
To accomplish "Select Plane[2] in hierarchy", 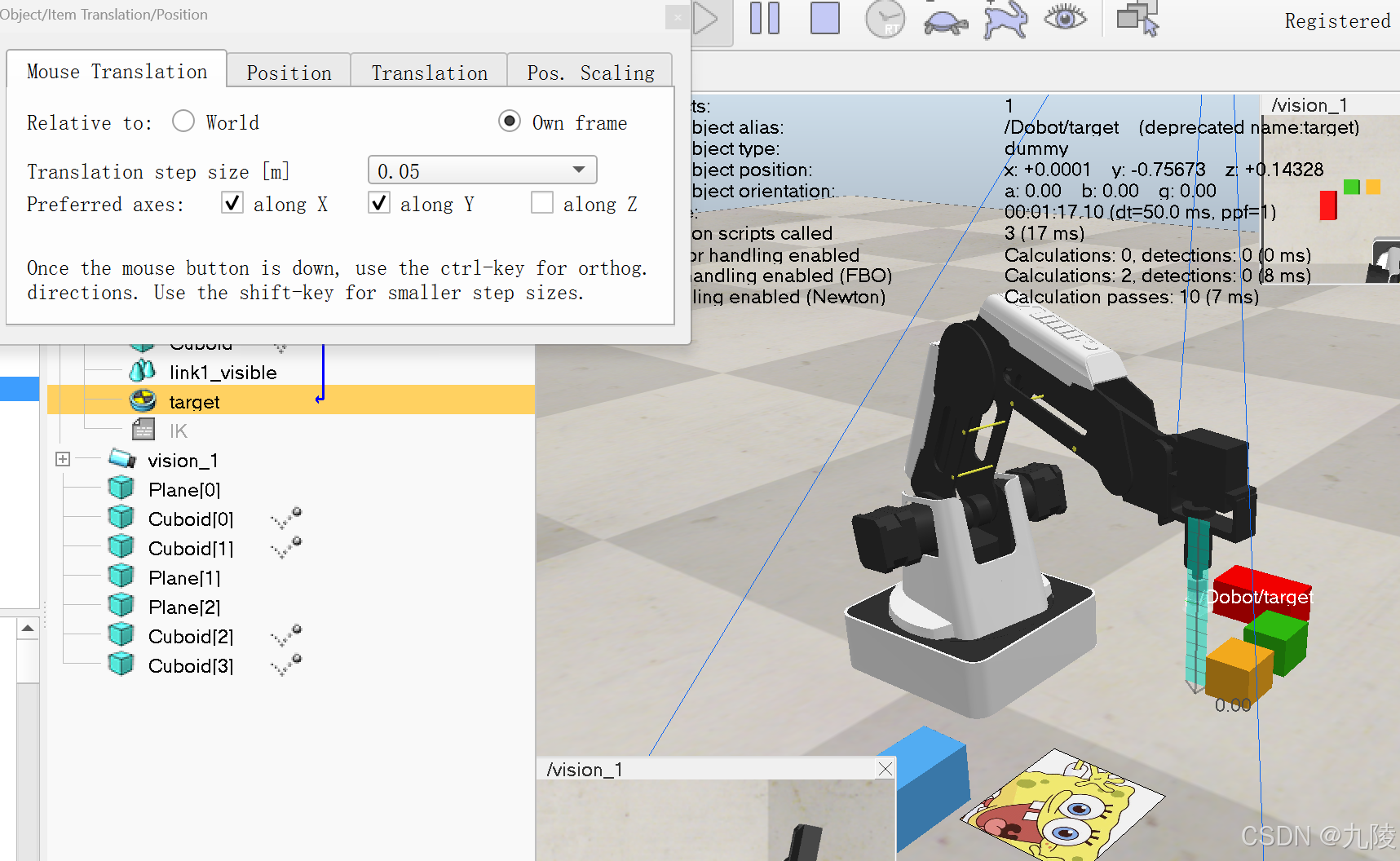I will 184,607.
